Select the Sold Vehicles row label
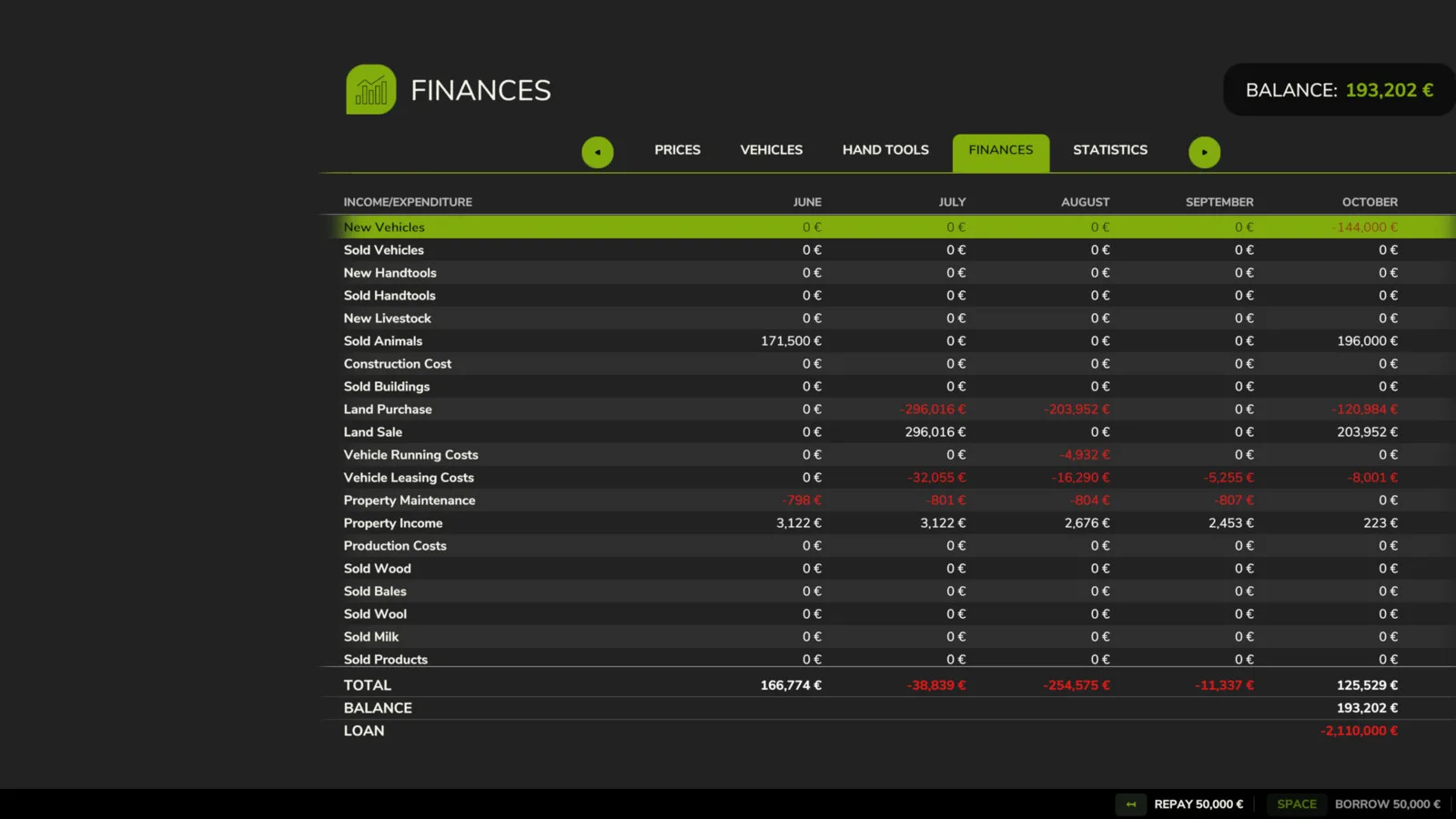Screen dimensions: 1456x819 pos(384,250)
